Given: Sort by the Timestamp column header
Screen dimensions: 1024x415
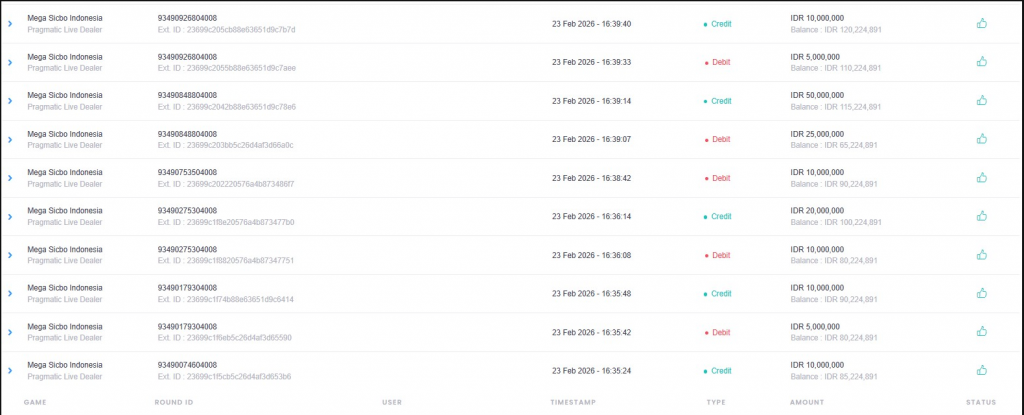Looking at the screenshot, I should [x=573, y=403].
